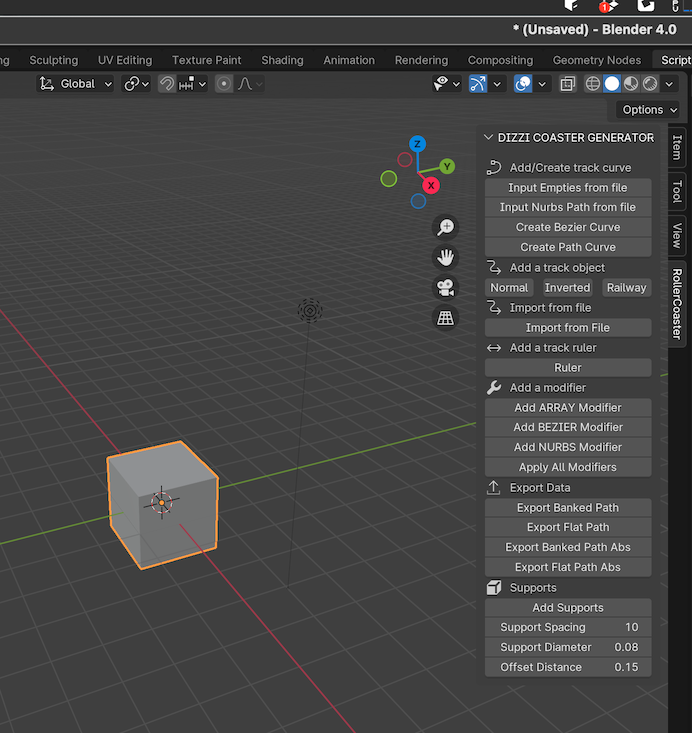Switch to rendered viewport shading
692x733 pixels.
point(650,84)
